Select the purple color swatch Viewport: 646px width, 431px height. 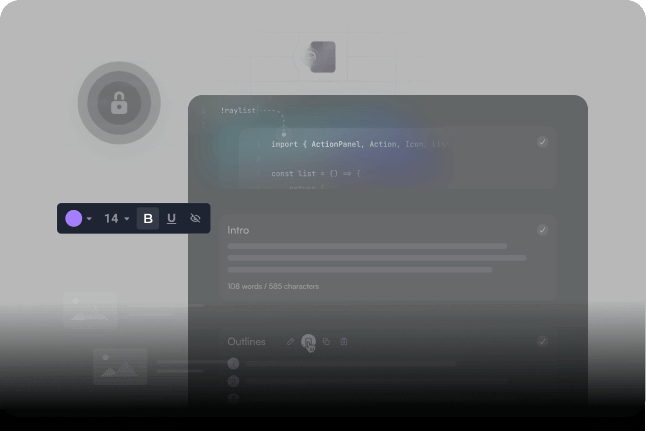click(73, 218)
